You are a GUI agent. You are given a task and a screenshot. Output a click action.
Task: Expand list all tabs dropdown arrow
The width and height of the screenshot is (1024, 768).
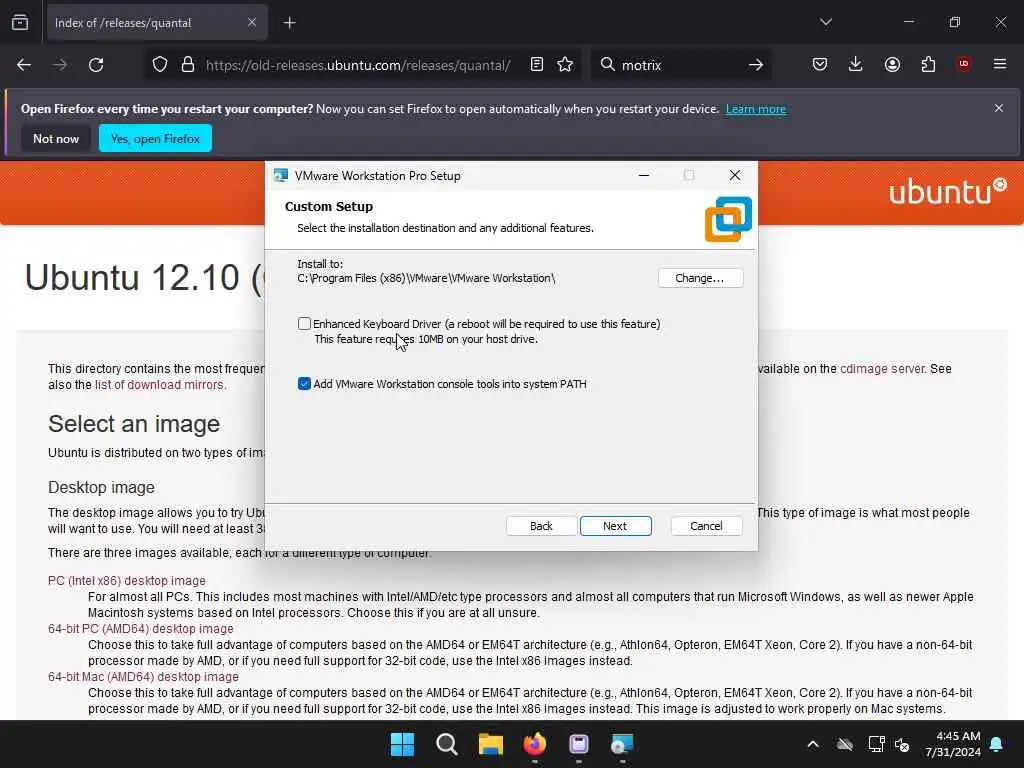825,22
